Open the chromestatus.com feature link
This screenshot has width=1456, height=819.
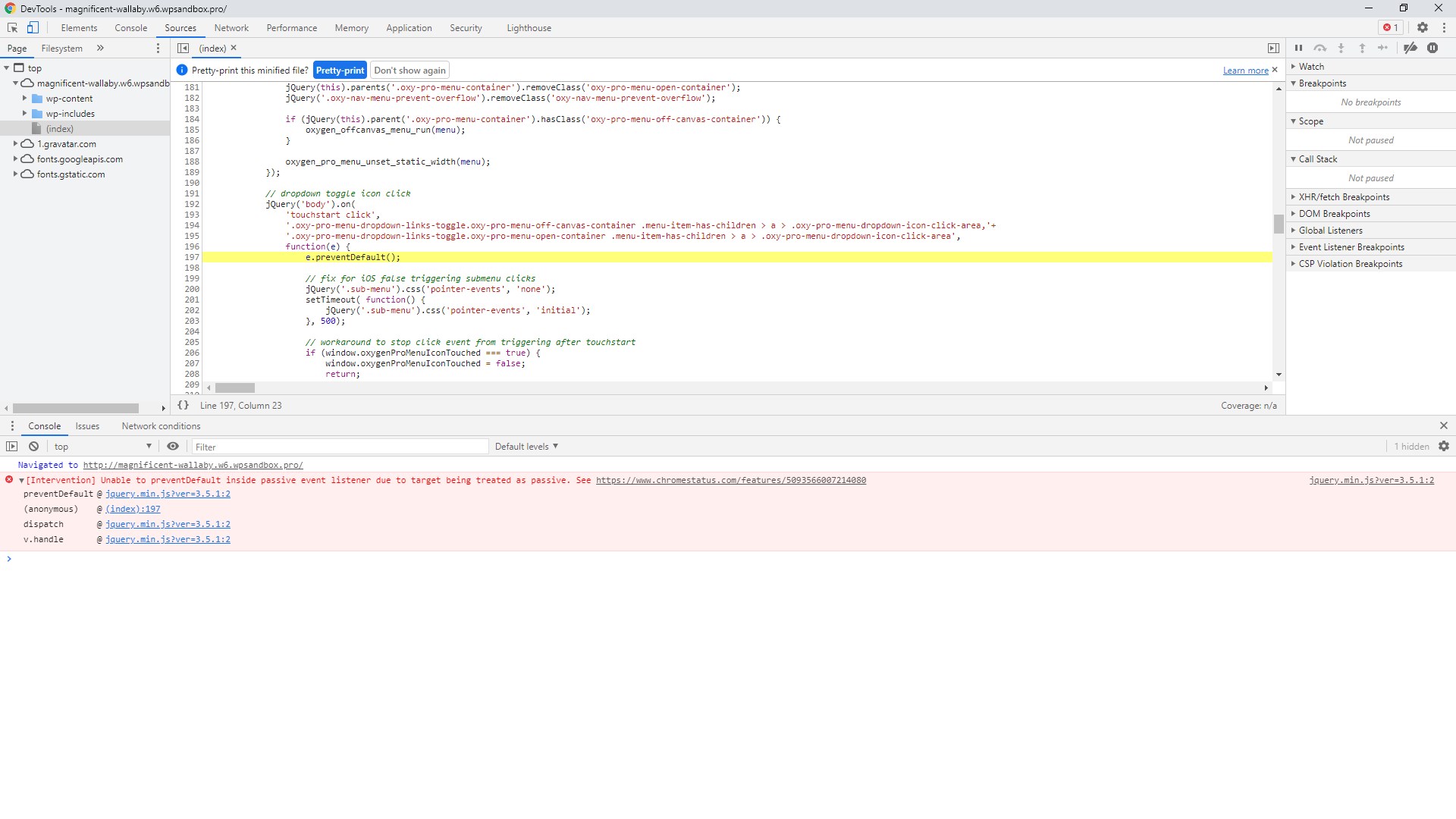click(730, 480)
